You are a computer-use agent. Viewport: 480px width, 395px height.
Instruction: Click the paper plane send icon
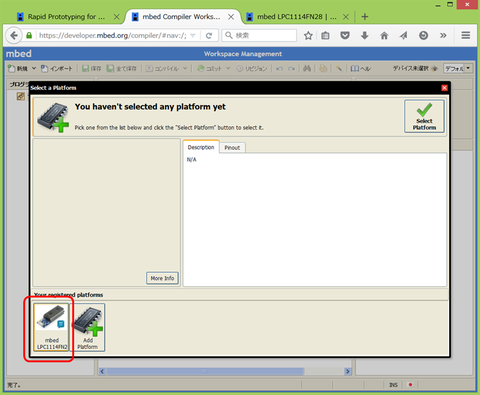(404, 35)
